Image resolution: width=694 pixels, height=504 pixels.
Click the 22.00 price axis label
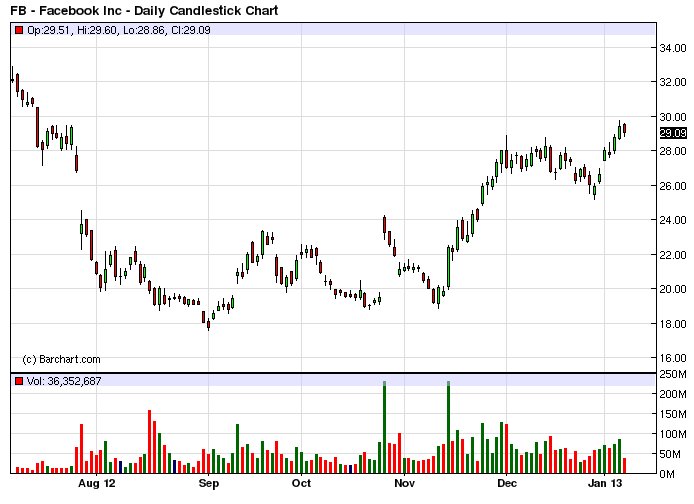click(673, 255)
